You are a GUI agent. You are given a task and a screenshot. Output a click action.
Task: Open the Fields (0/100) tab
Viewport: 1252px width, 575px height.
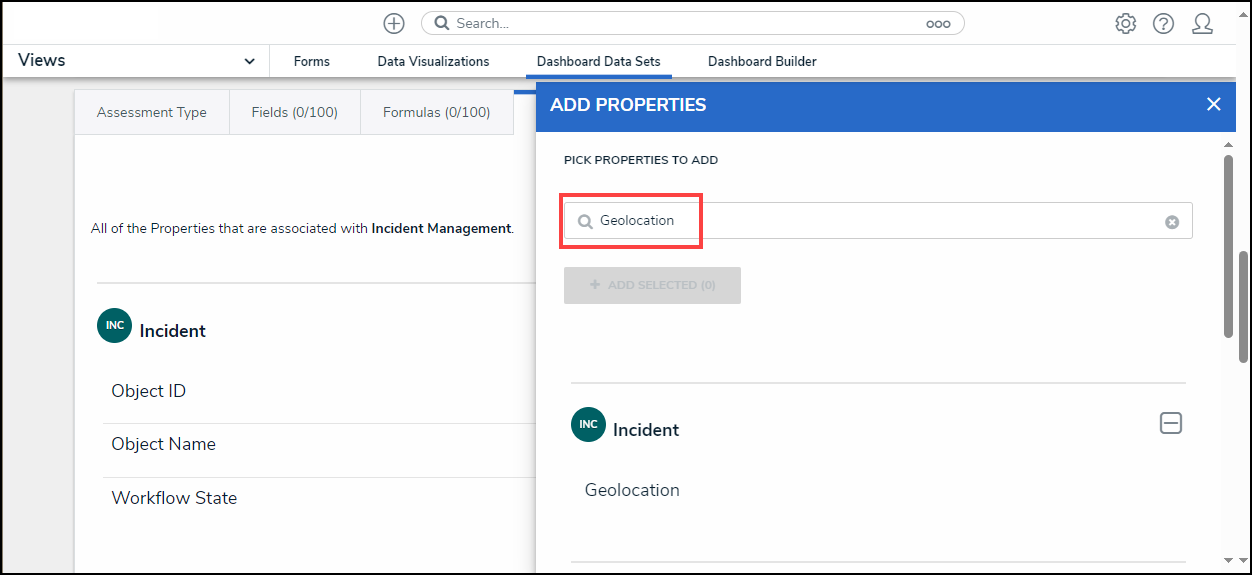[294, 112]
